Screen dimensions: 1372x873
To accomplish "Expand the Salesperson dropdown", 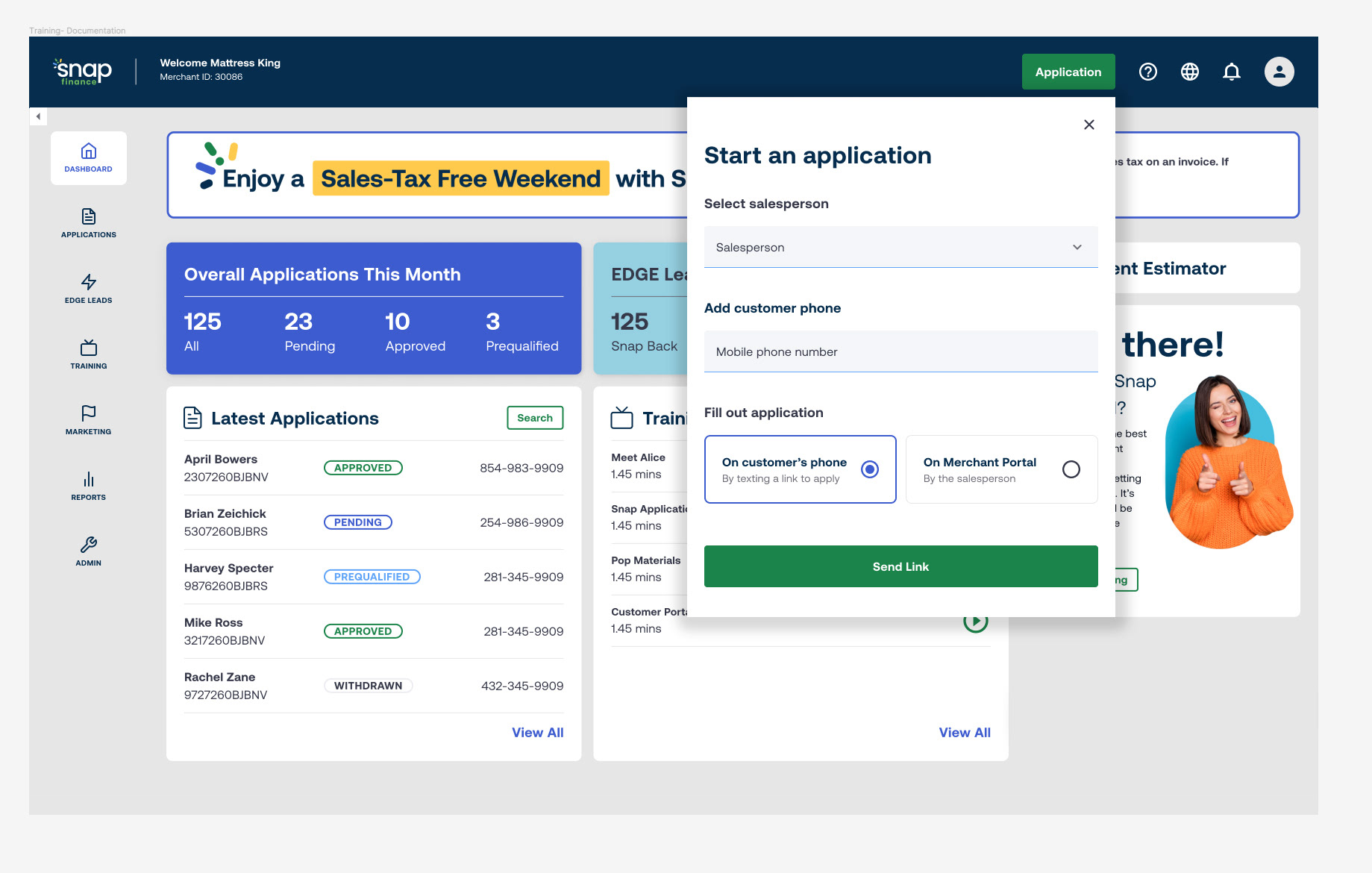I will (x=901, y=247).
